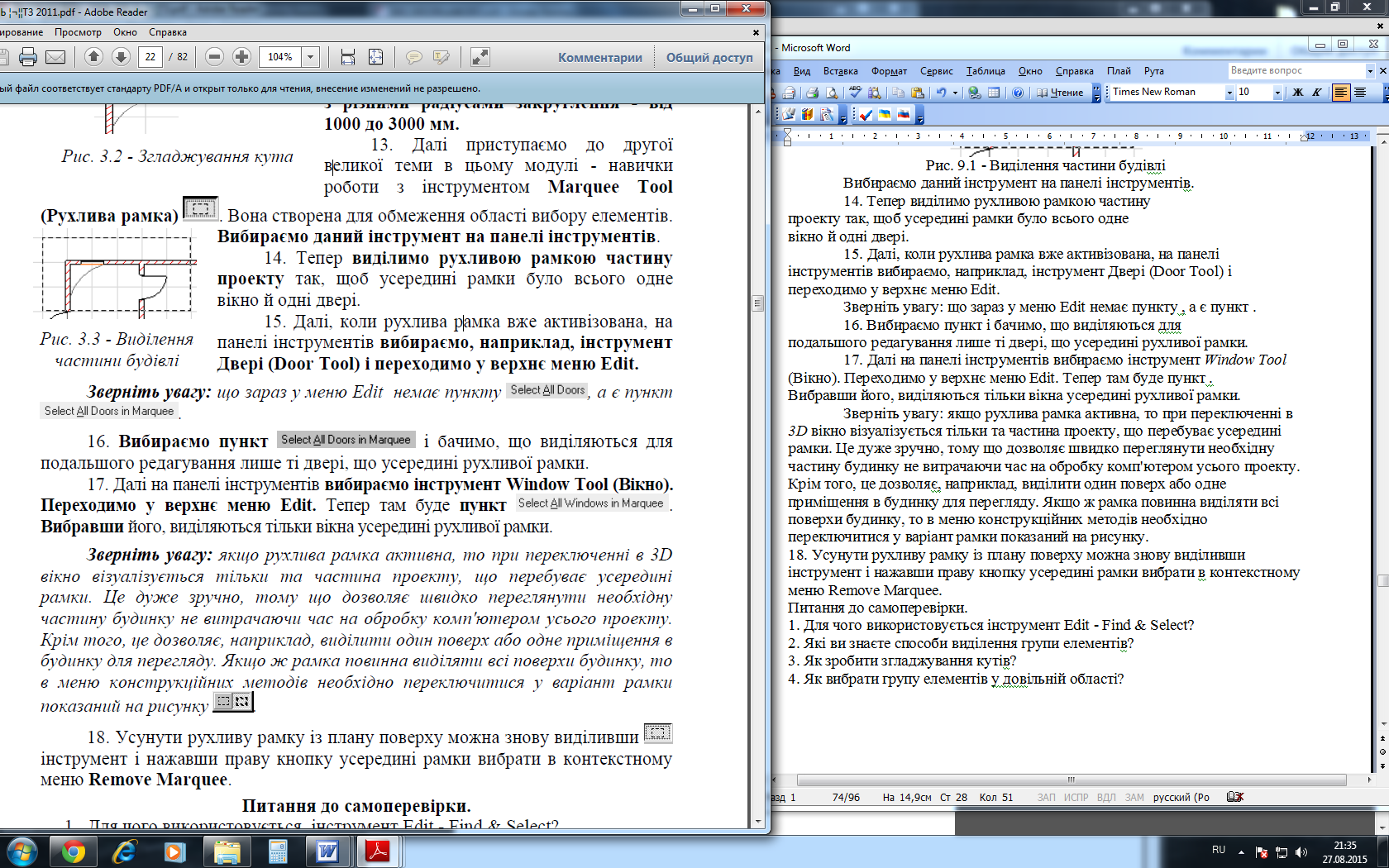Open Таблица menu in Word
This screenshot has width=1389, height=868.
coord(986,71)
